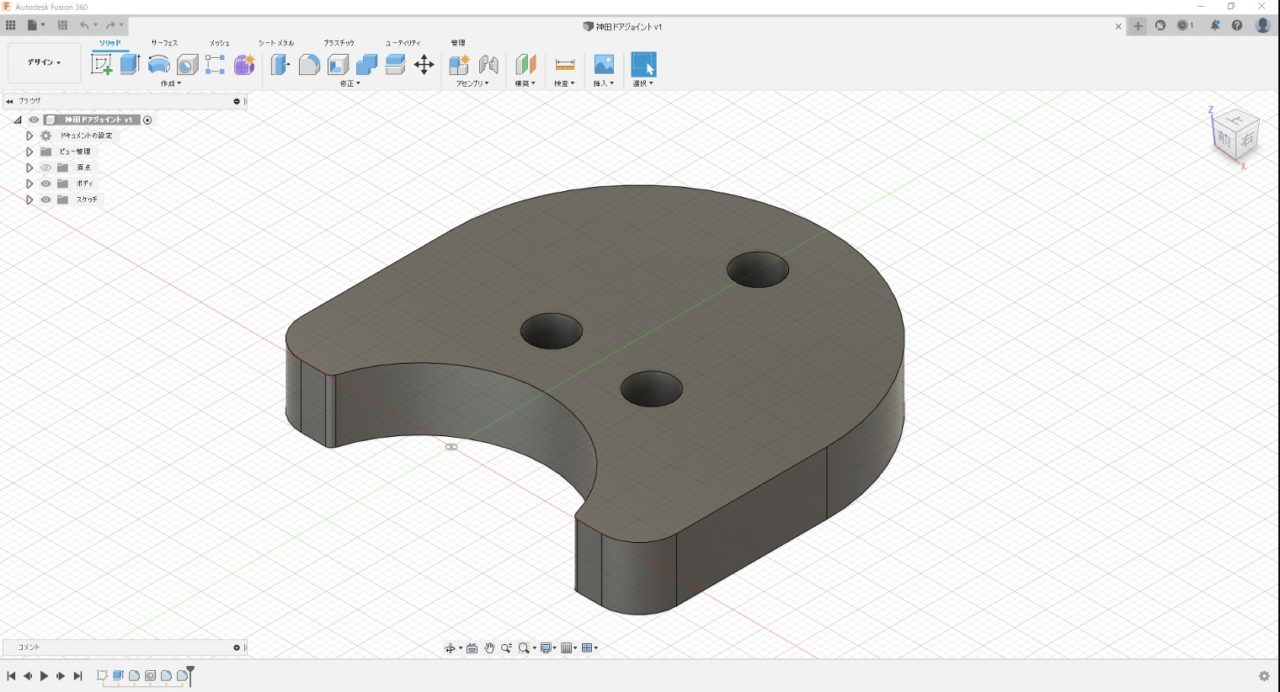
Task: Select the Create Sketch tool
Action: [x=102, y=64]
